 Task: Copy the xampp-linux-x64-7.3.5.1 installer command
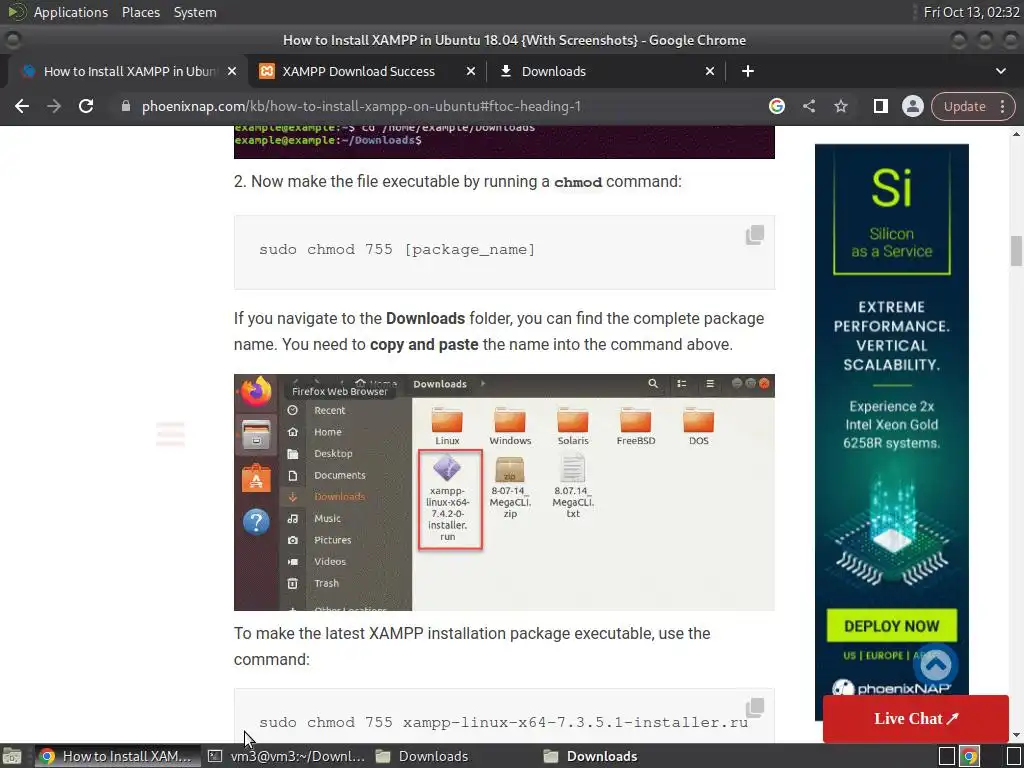(755, 708)
